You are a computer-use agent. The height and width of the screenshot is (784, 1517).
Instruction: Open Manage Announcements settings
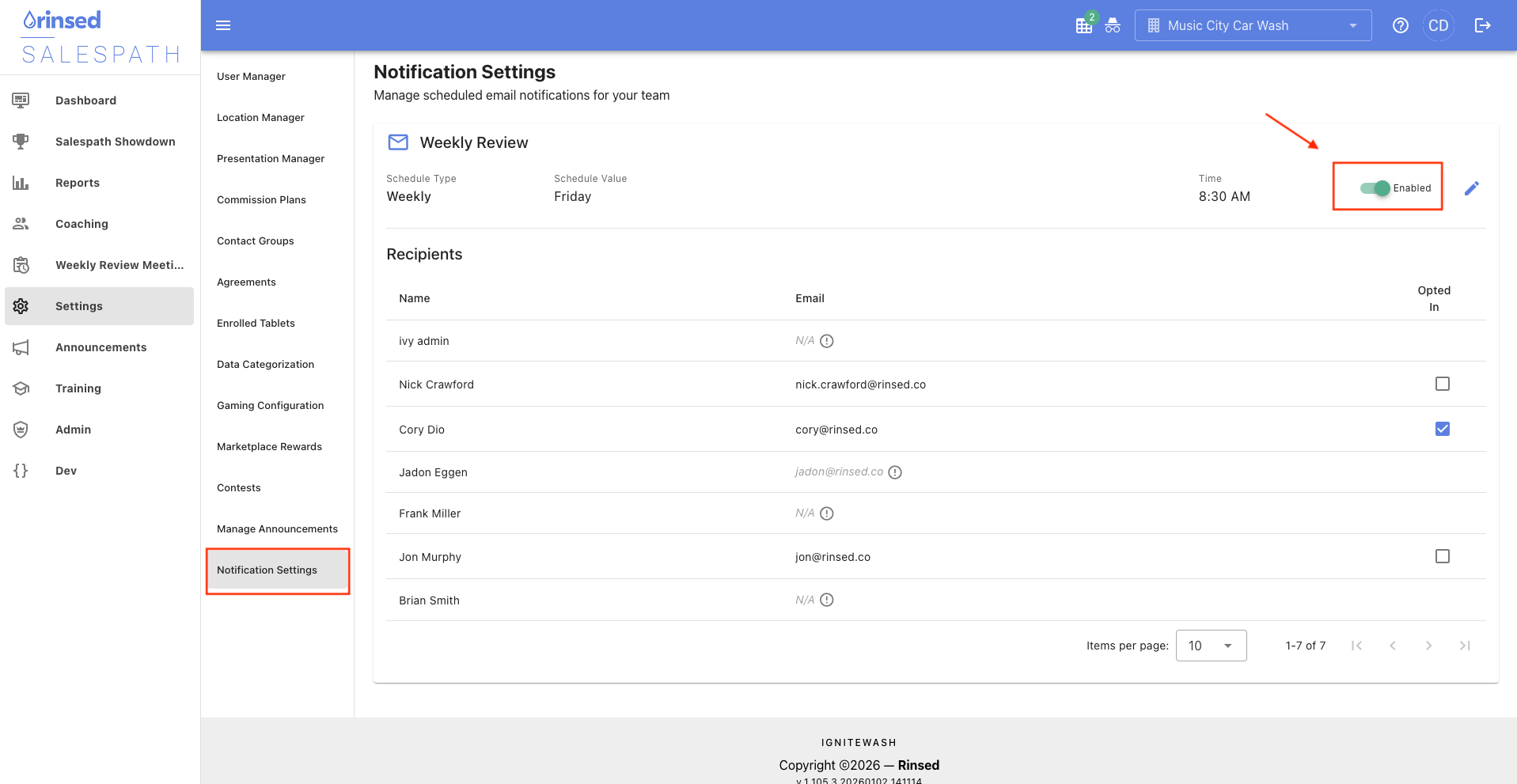point(277,529)
